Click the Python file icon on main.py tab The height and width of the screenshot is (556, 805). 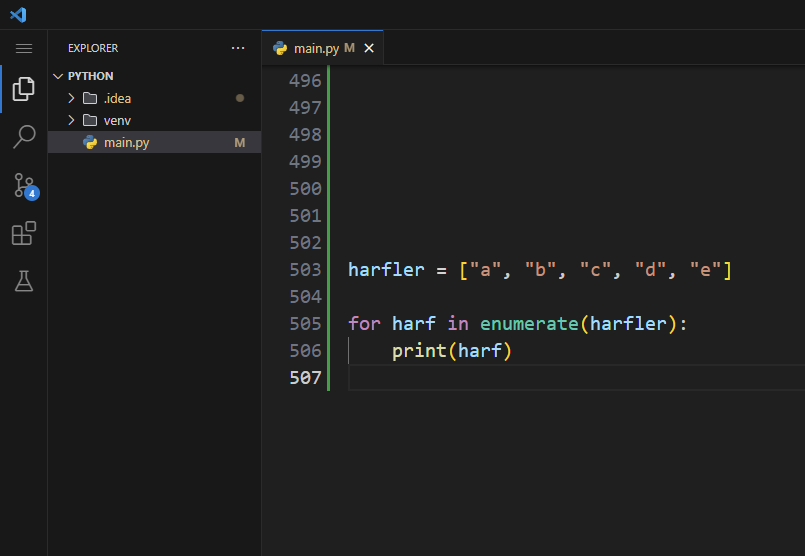pyautogui.click(x=280, y=48)
